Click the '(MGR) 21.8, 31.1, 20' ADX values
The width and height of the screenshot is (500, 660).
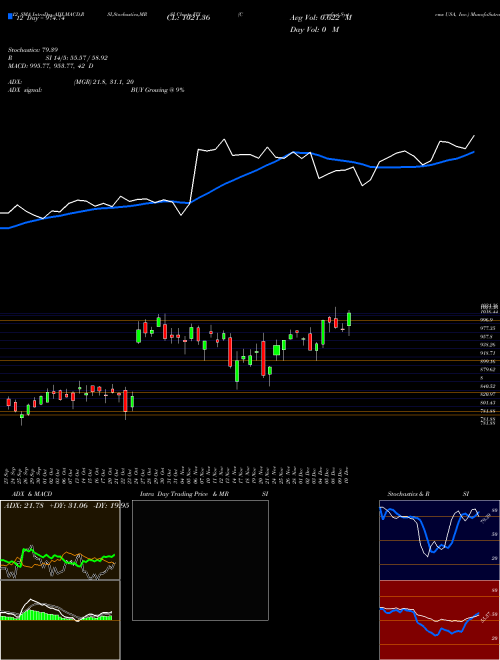[104, 82]
